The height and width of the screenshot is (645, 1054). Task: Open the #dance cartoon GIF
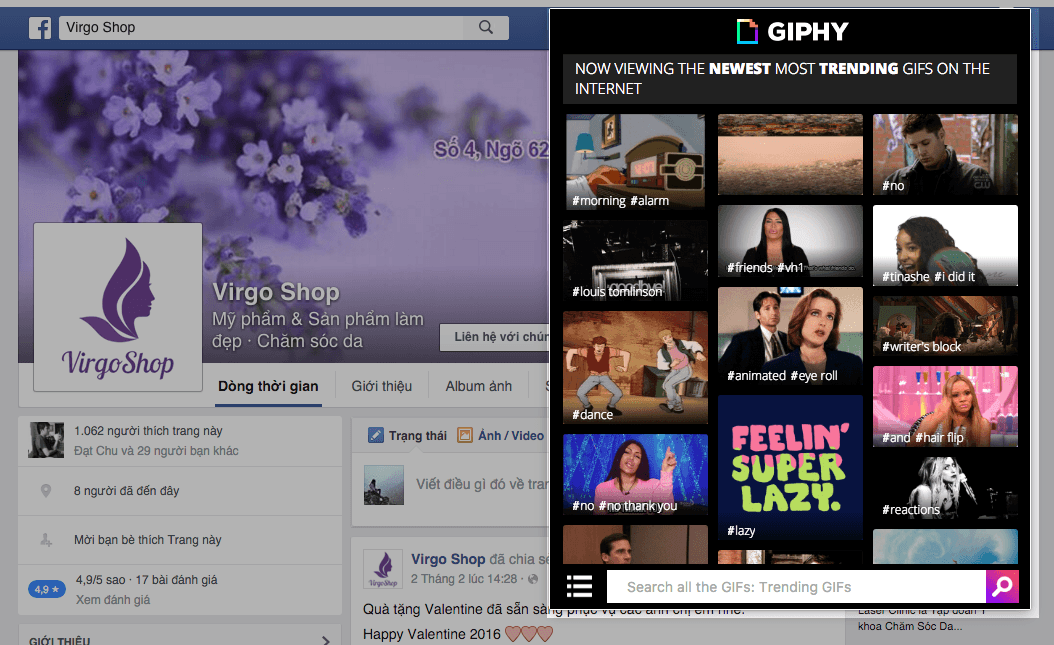[x=635, y=368]
